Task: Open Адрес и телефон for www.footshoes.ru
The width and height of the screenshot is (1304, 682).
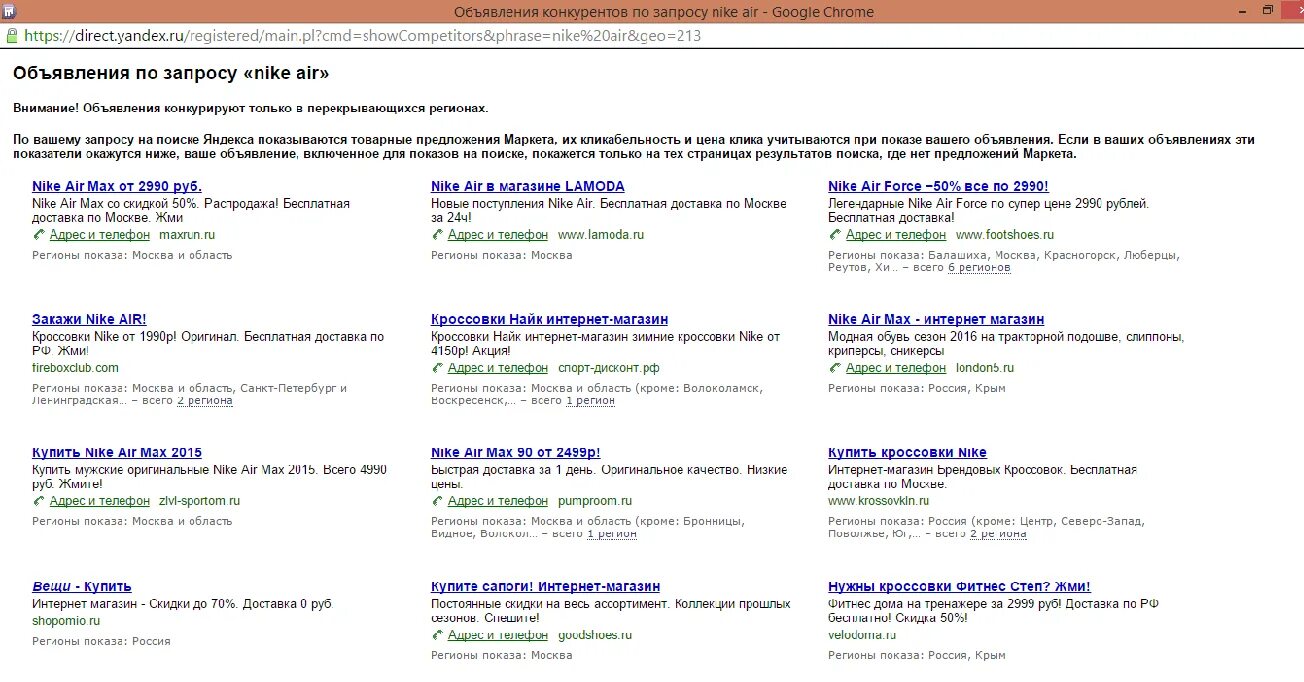Action: 896,235
